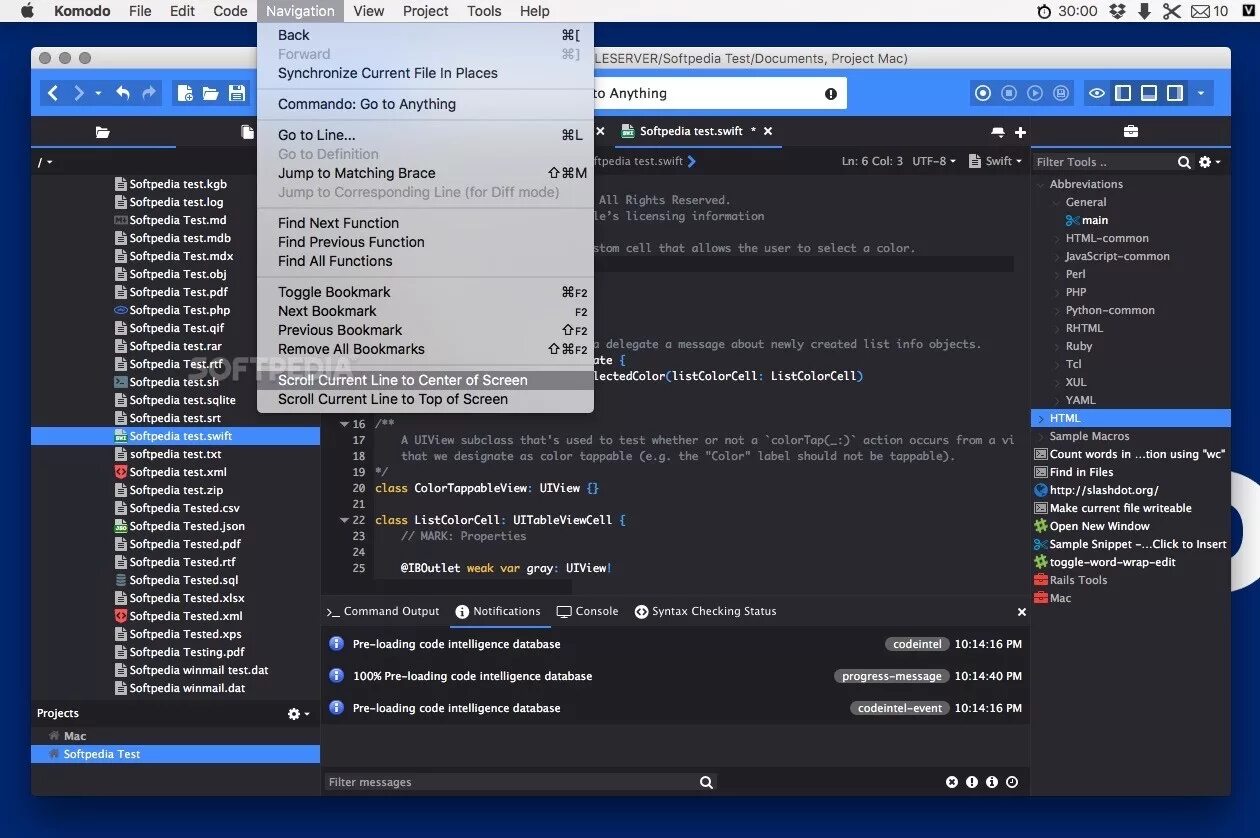Open the Places folder tab in left sidebar
This screenshot has width=1260, height=838.
(102, 132)
